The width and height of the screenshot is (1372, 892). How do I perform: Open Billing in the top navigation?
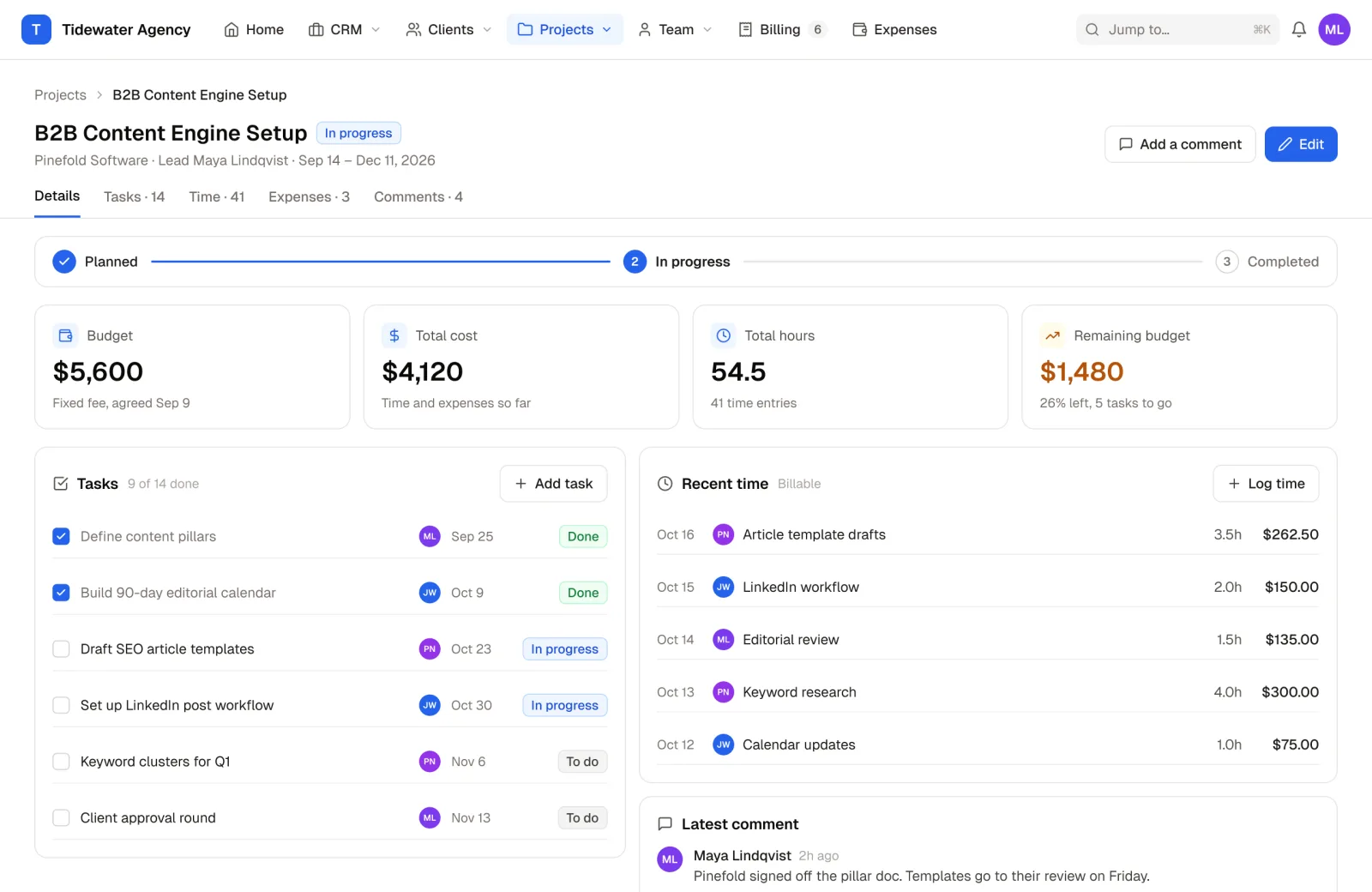pyautogui.click(x=781, y=29)
